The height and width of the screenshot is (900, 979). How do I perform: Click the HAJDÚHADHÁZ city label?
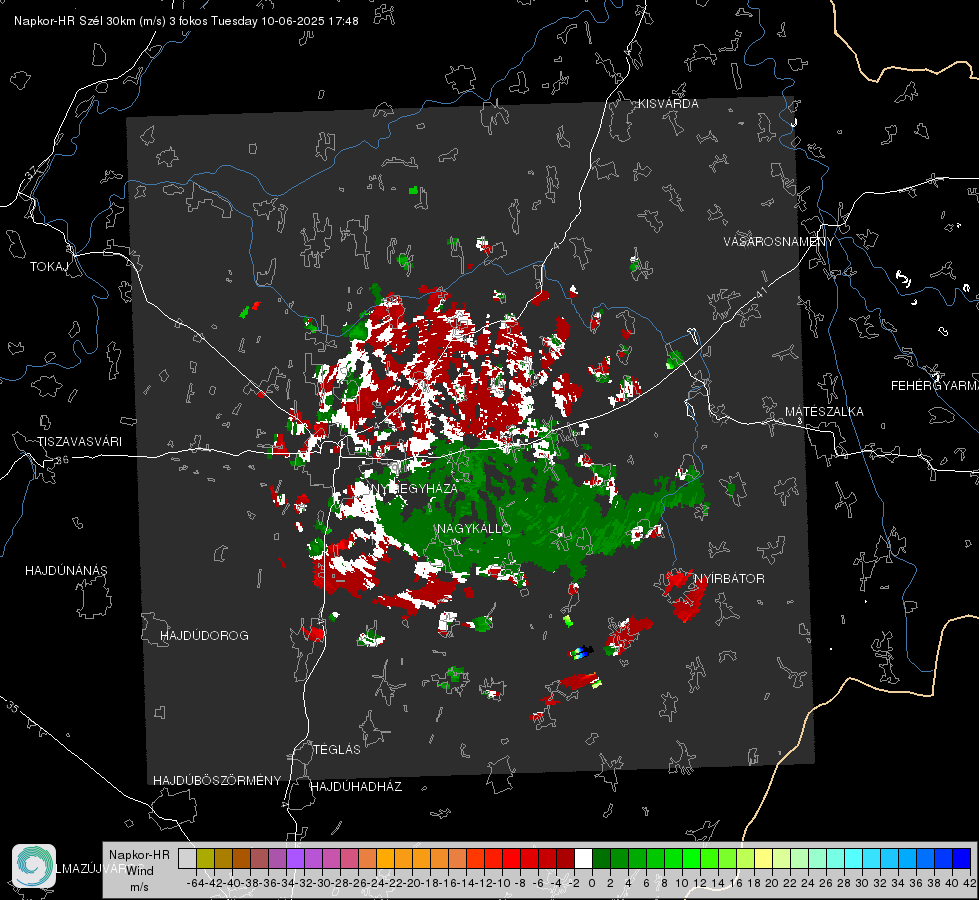click(356, 786)
